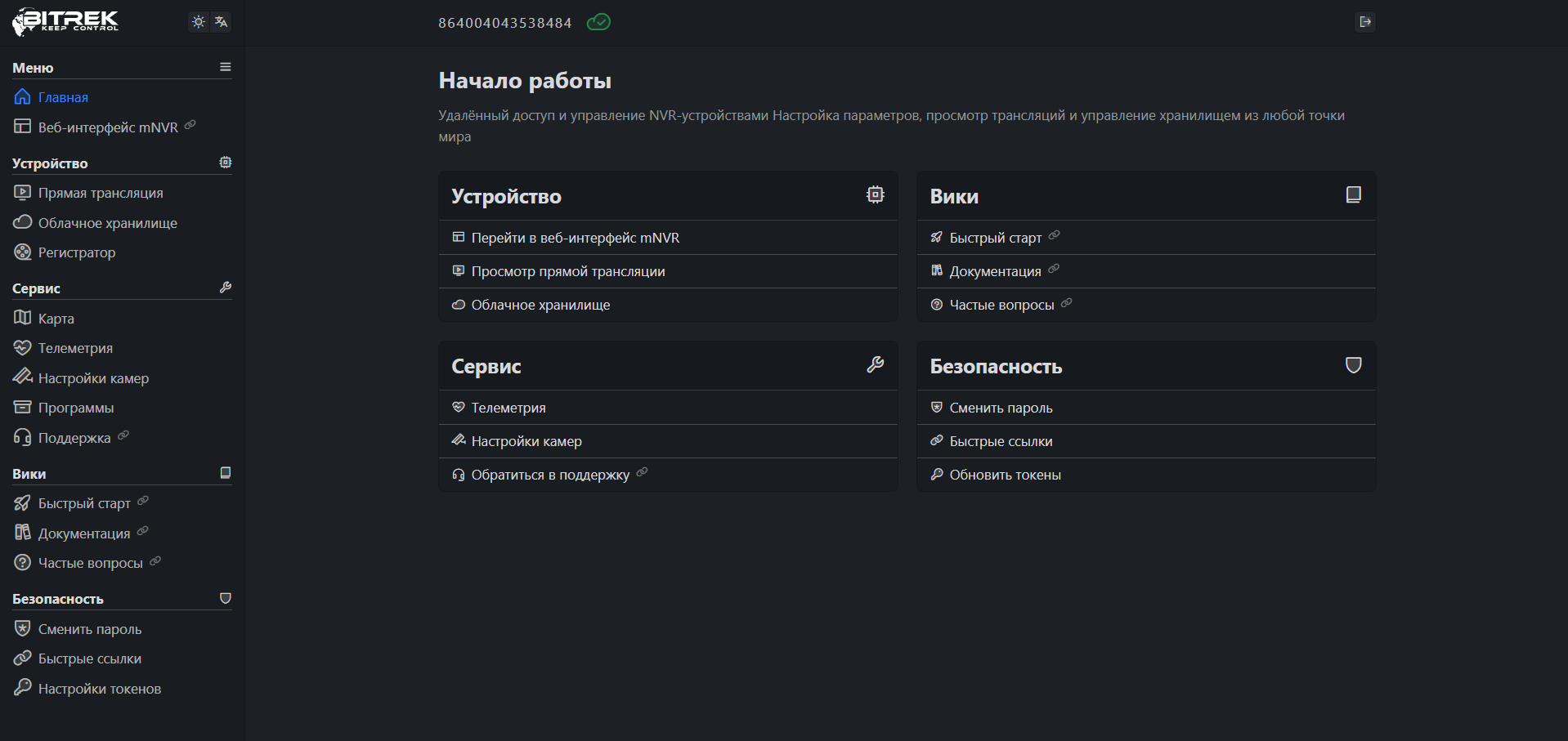Click the shield icon beside sidebar Безопасность
The width and height of the screenshot is (1568, 741).
[x=226, y=598]
